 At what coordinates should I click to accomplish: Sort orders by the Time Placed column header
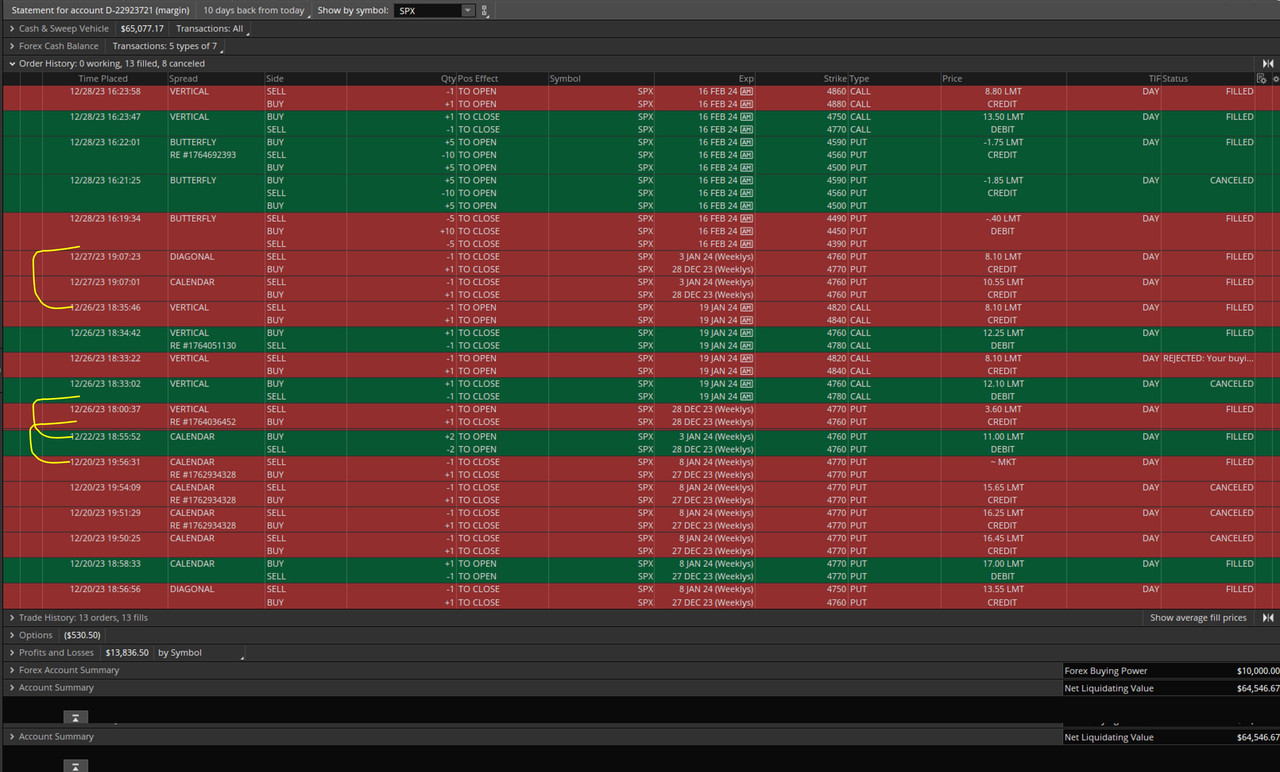(102, 78)
